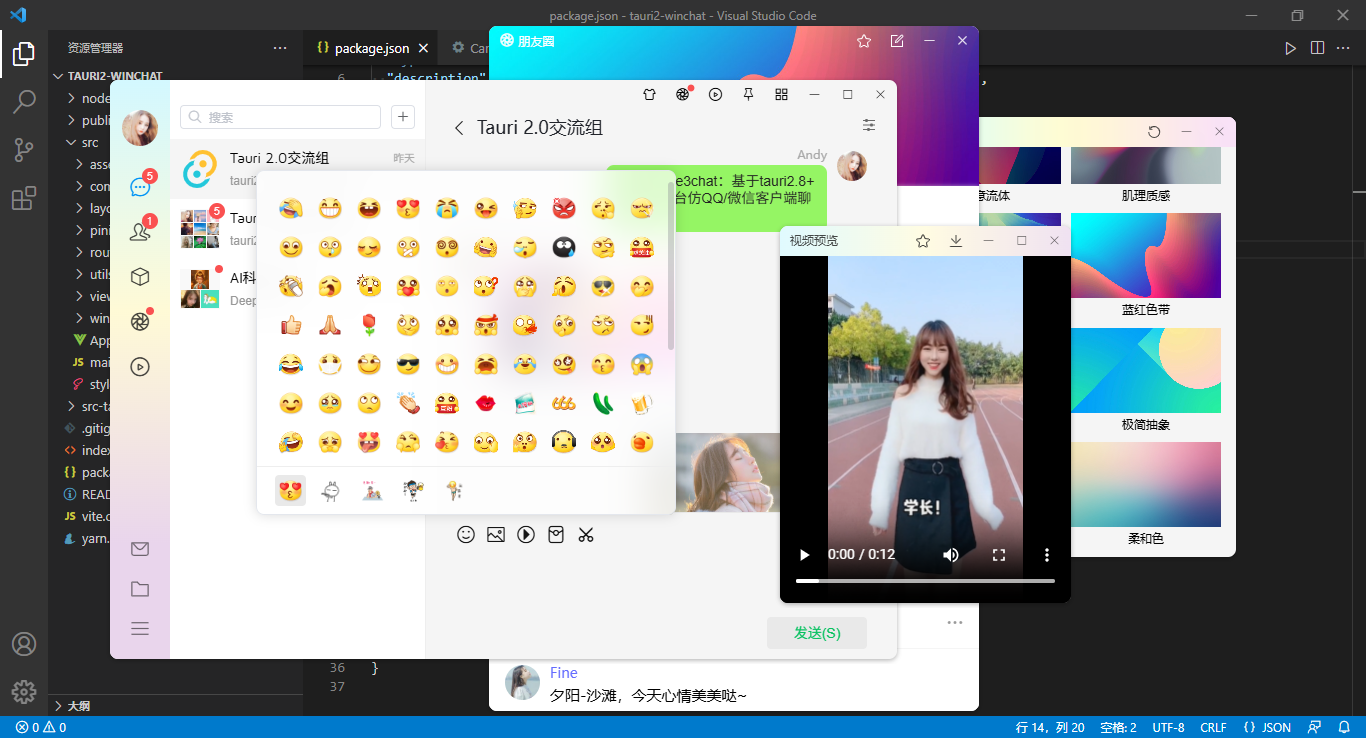Click the 搜索 search field in chat list

click(280, 117)
